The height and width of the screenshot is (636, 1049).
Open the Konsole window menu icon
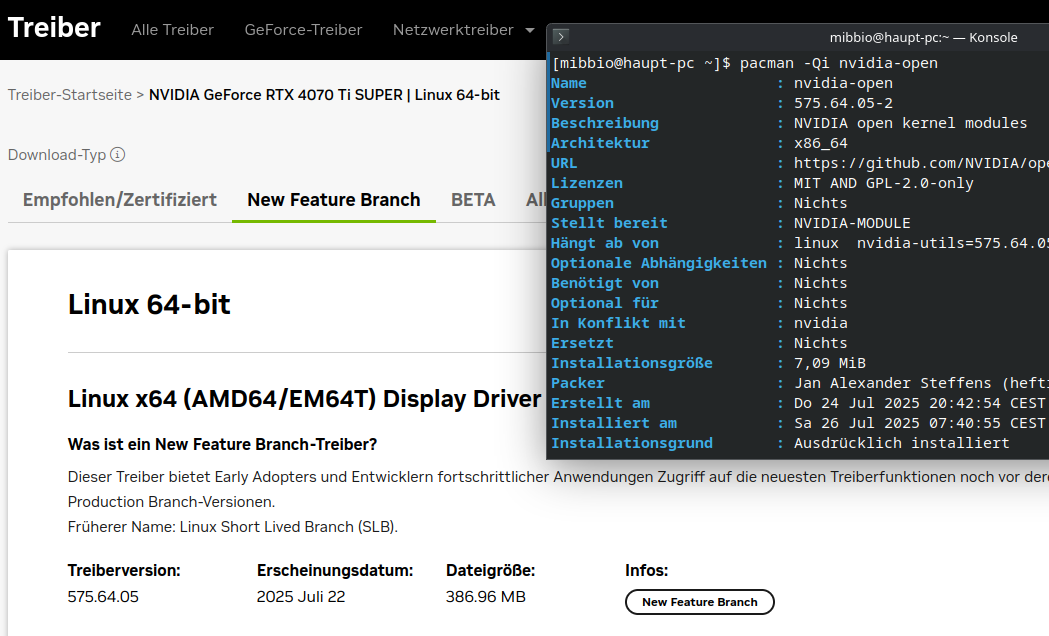pyautogui.click(x=561, y=36)
